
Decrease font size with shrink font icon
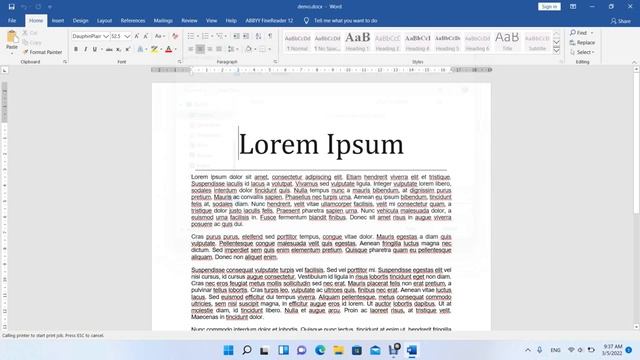point(146,36)
